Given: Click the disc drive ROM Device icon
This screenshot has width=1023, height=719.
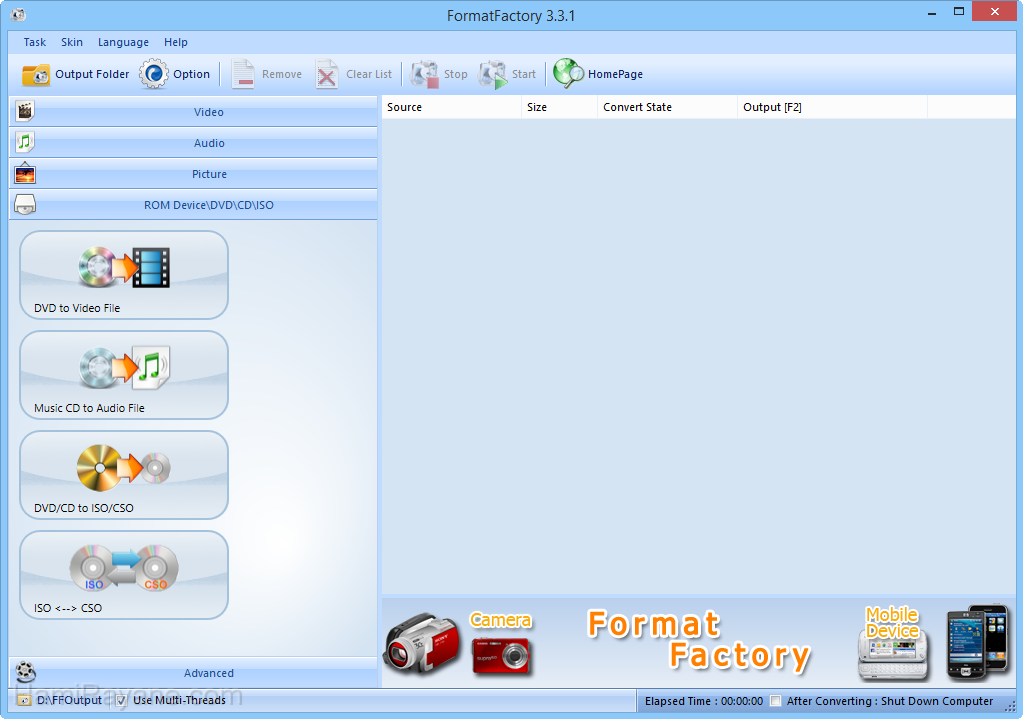Looking at the screenshot, I should (25, 205).
